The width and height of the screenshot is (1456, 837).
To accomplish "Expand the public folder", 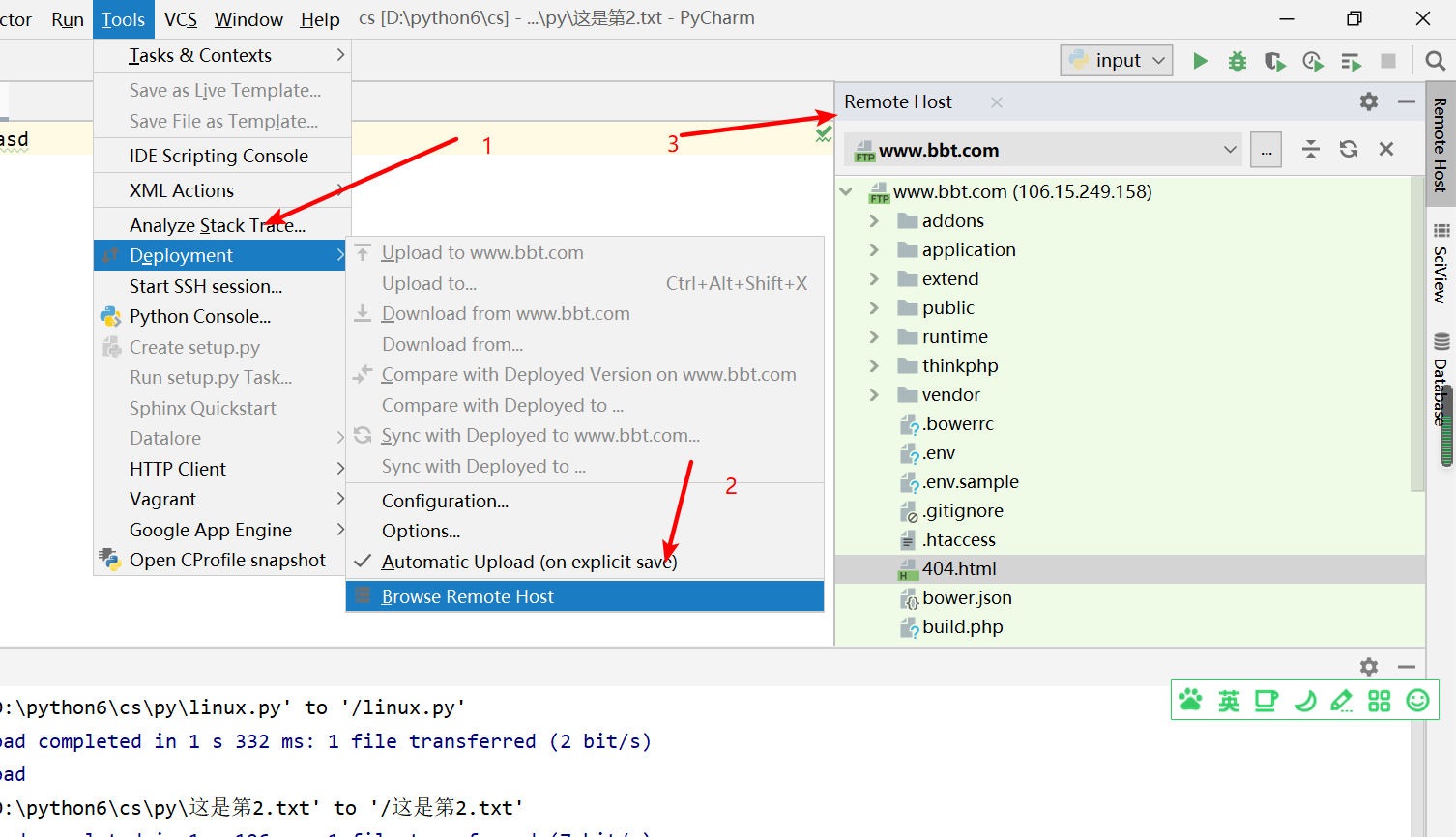I will 874,307.
